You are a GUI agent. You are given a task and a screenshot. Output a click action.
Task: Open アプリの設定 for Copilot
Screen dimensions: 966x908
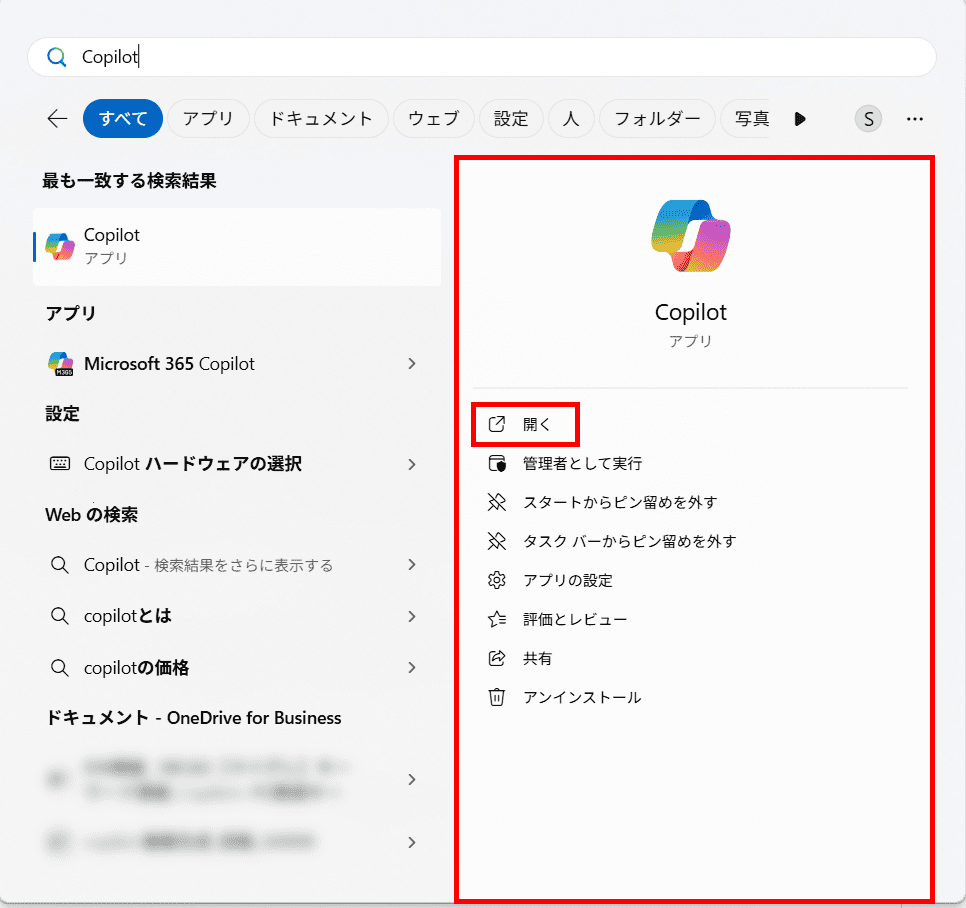click(x=550, y=580)
